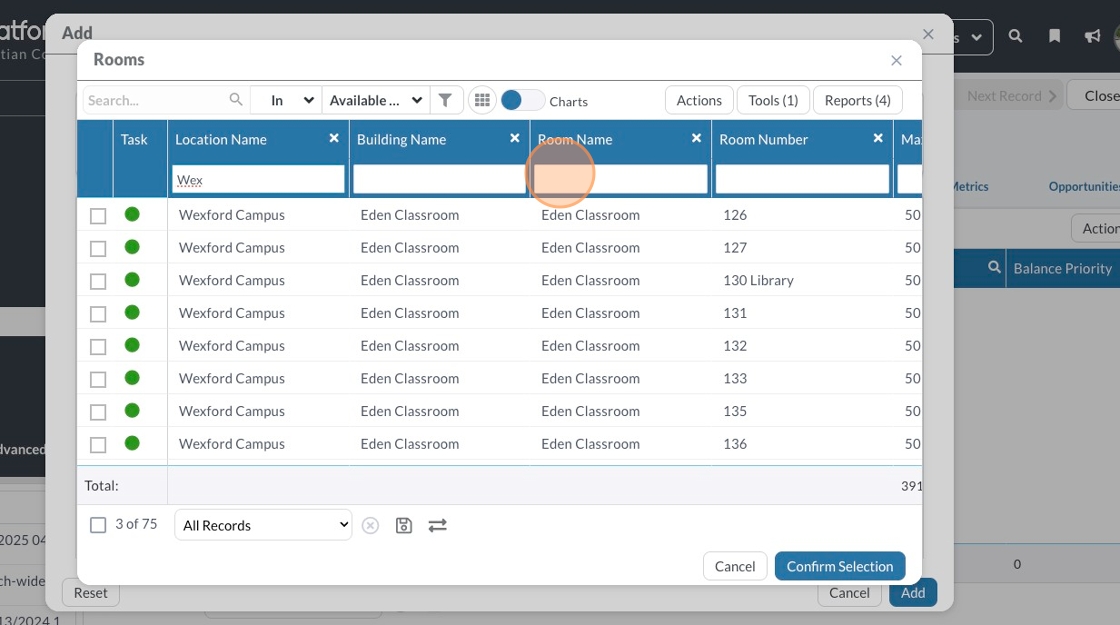Click green task dot for room 136
The width and height of the screenshot is (1120, 625).
coord(132,444)
